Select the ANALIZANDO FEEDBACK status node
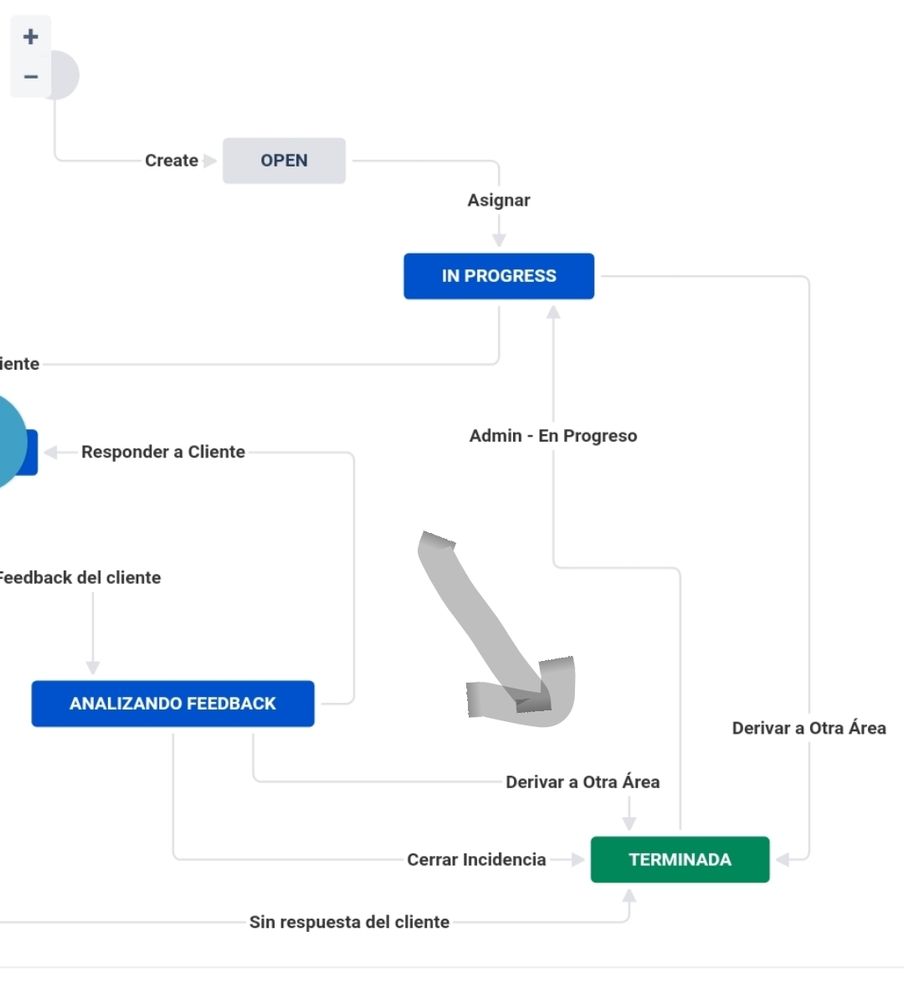904x999 pixels. [x=173, y=703]
